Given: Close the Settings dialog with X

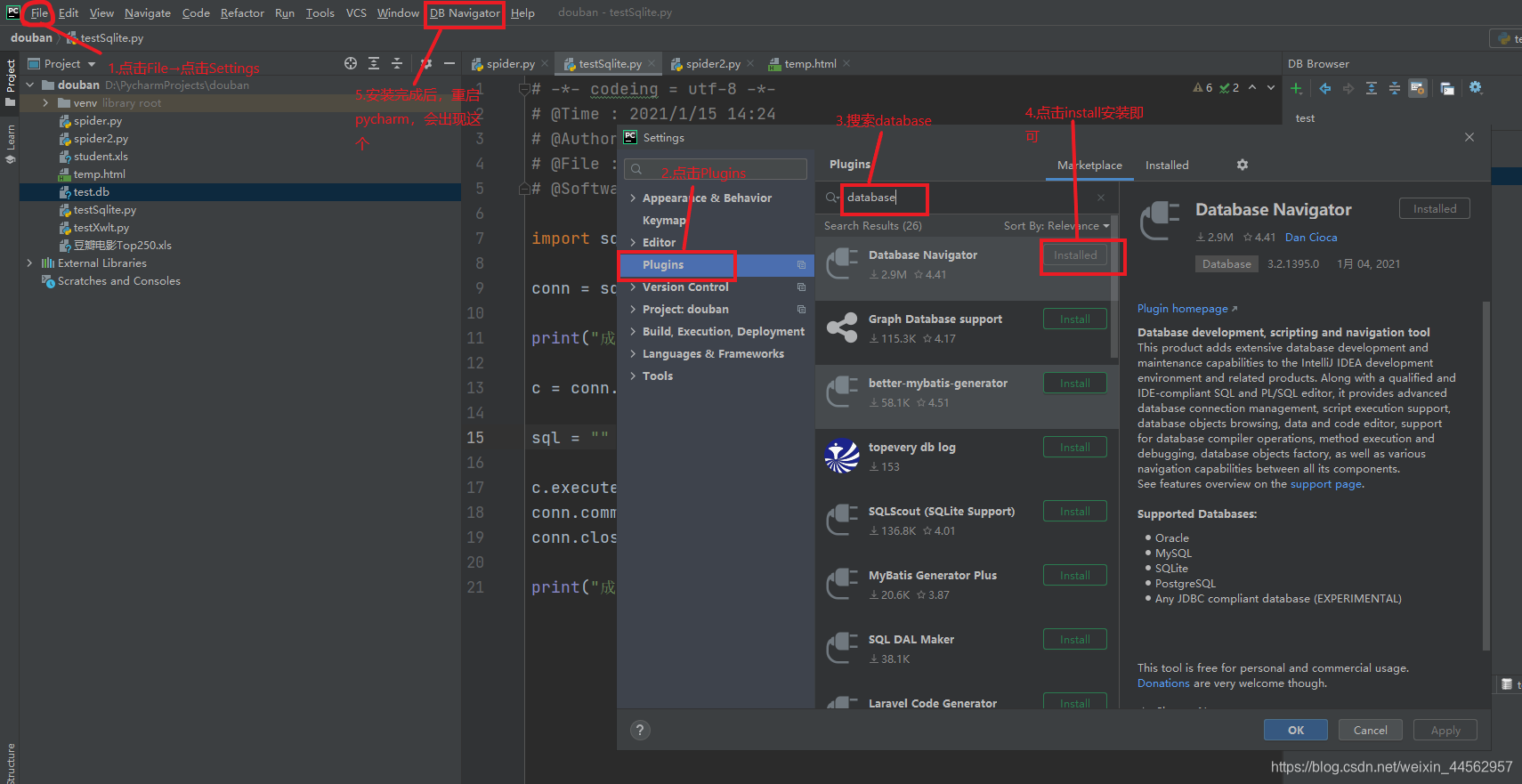Looking at the screenshot, I should (1469, 137).
